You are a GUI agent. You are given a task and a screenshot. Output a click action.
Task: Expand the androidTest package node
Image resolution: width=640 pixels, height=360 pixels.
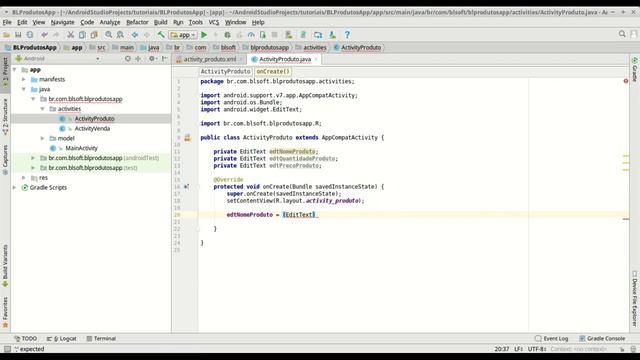33,158
